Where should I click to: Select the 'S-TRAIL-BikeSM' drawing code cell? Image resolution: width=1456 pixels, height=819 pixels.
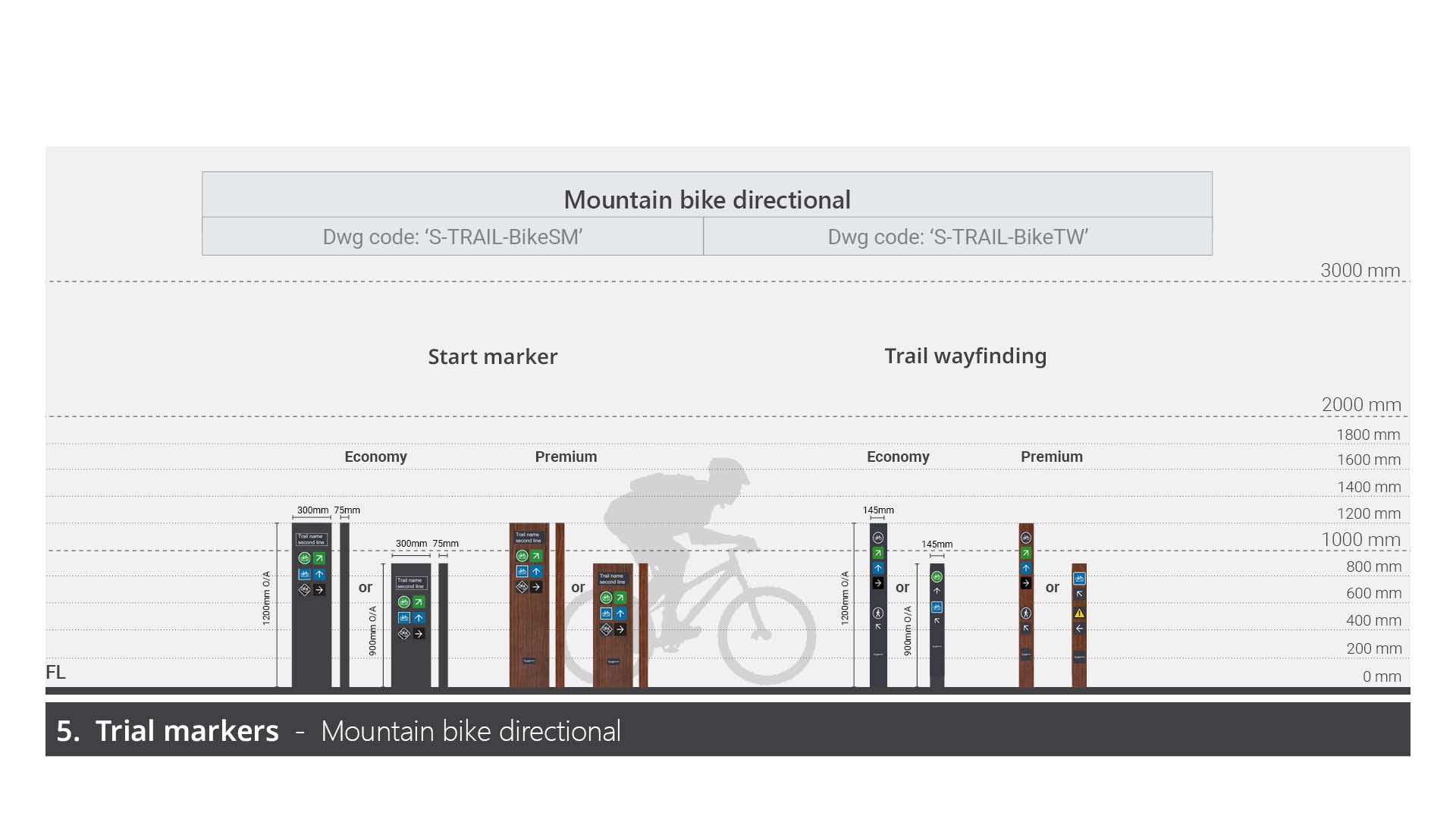tap(453, 237)
